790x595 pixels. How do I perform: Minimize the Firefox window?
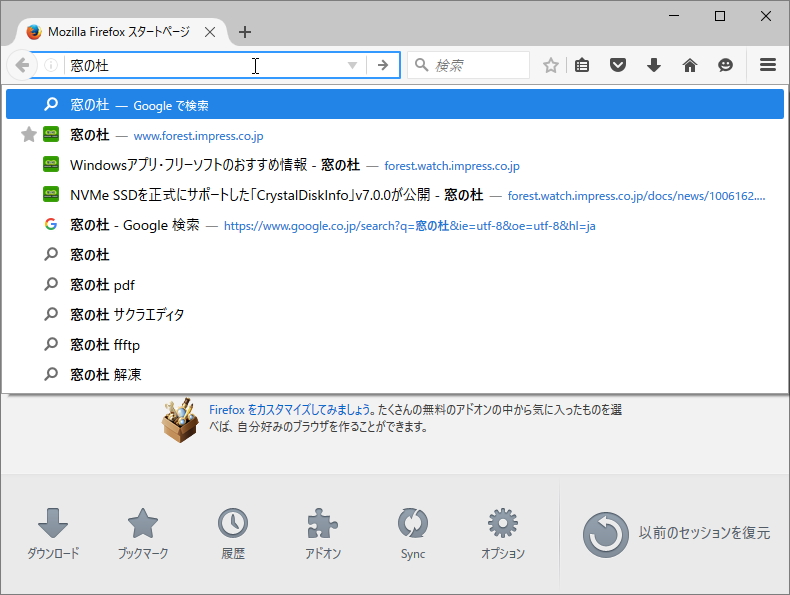point(674,16)
